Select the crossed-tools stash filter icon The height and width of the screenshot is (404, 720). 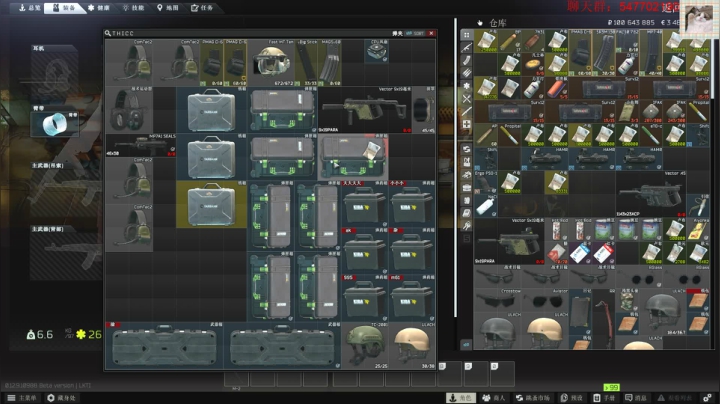467,98
